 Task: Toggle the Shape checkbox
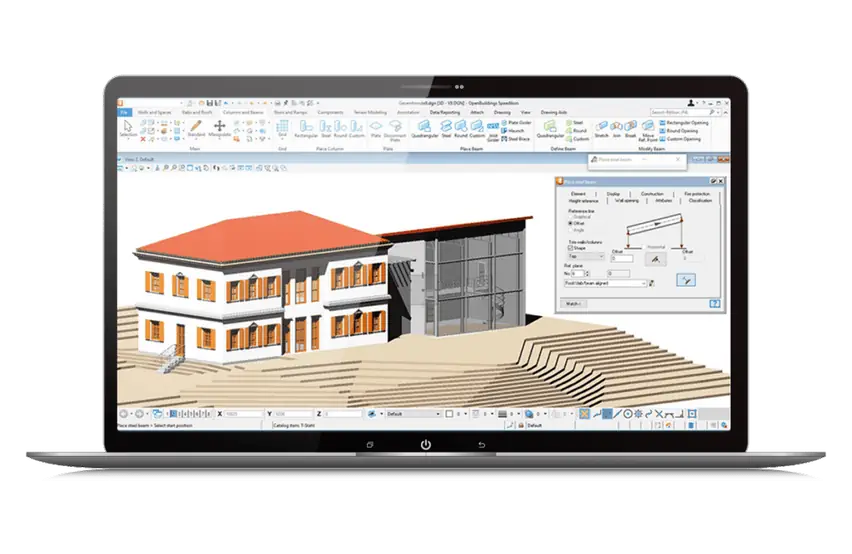point(571,248)
